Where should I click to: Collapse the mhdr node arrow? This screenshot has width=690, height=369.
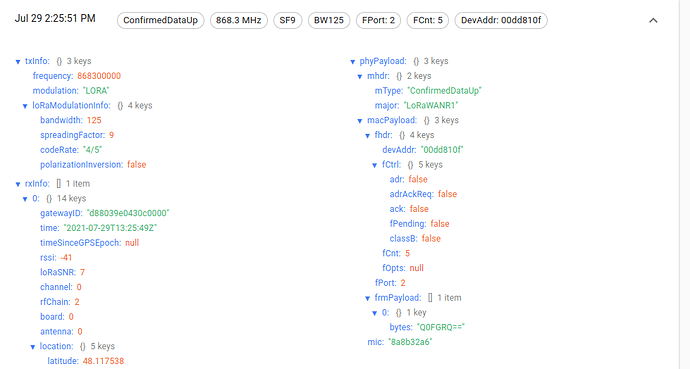point(360,77)
